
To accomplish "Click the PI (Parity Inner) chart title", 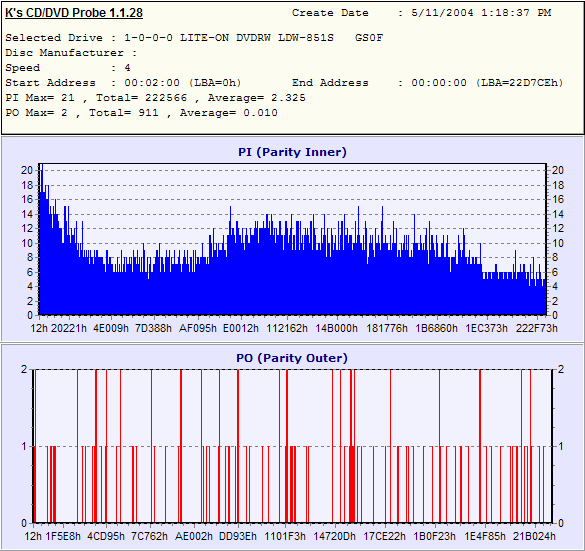I will click(x=292, y=152).
